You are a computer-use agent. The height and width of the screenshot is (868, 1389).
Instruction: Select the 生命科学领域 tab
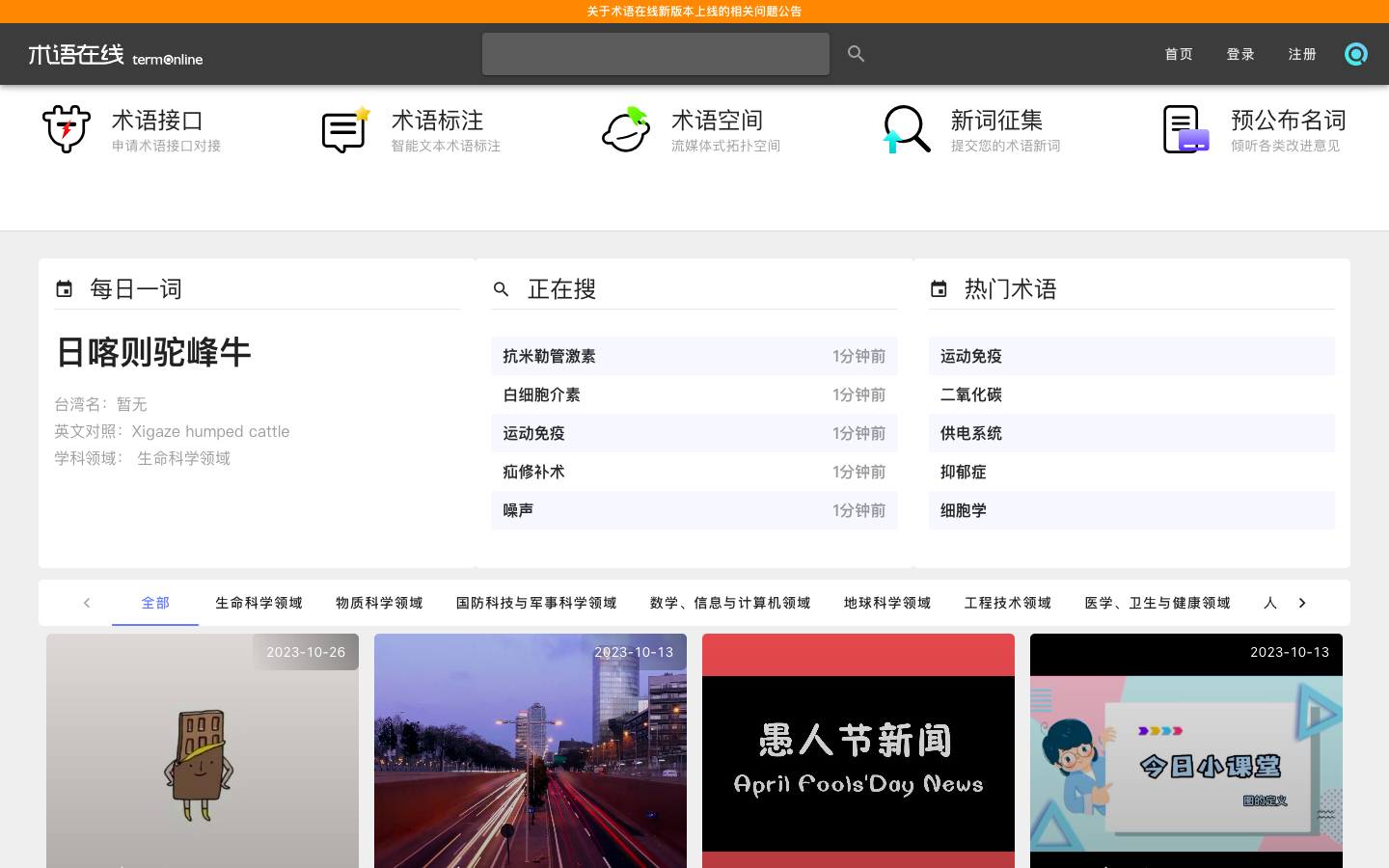(x=259, y=603)
